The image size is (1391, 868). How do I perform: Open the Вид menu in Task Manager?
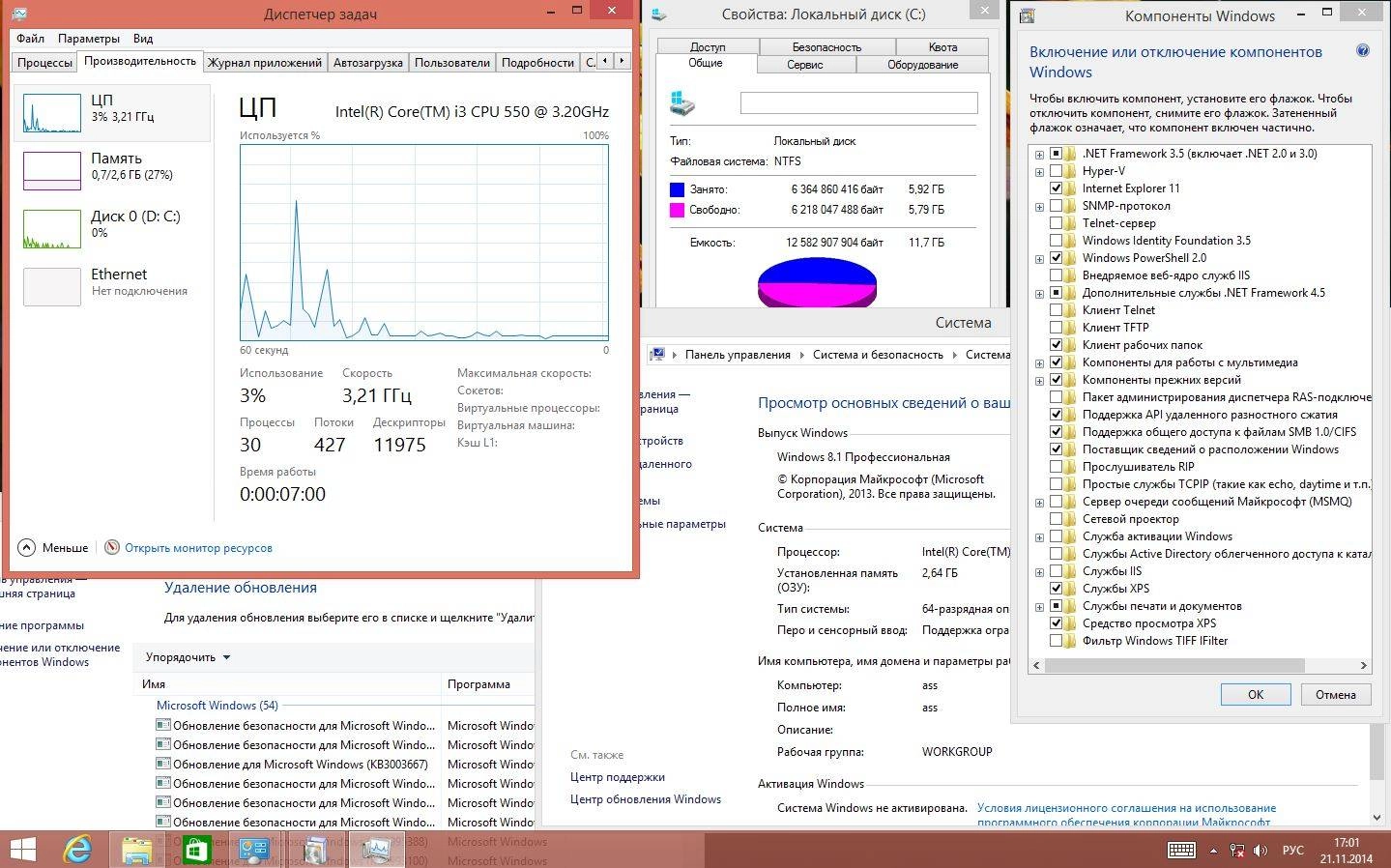[143, 39]
